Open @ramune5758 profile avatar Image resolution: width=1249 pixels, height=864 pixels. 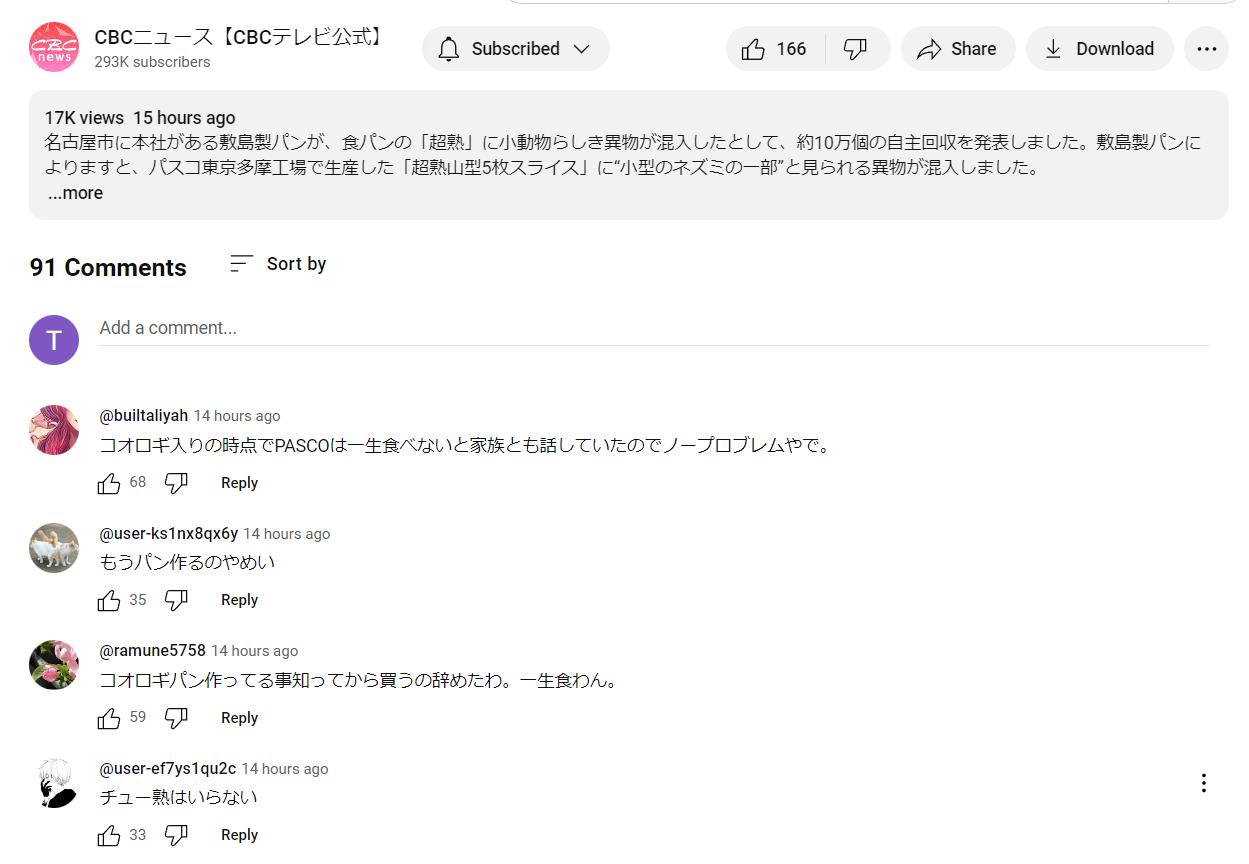(x=54, y=665)
